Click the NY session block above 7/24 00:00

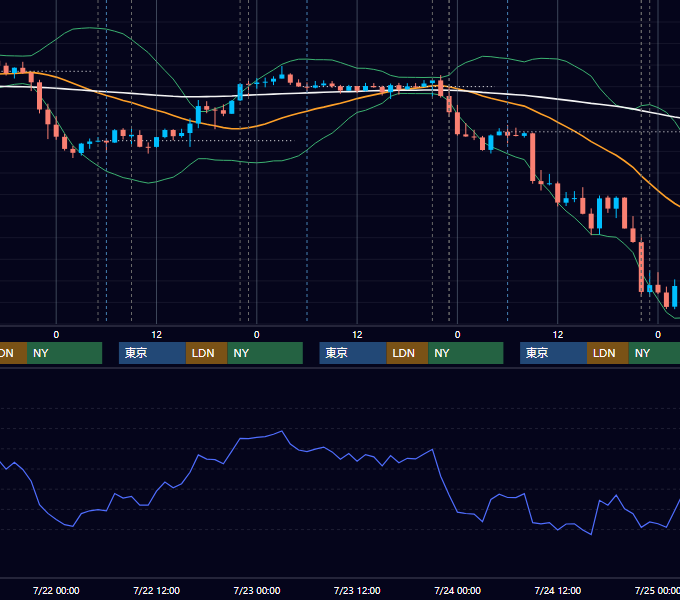point(466,353)
